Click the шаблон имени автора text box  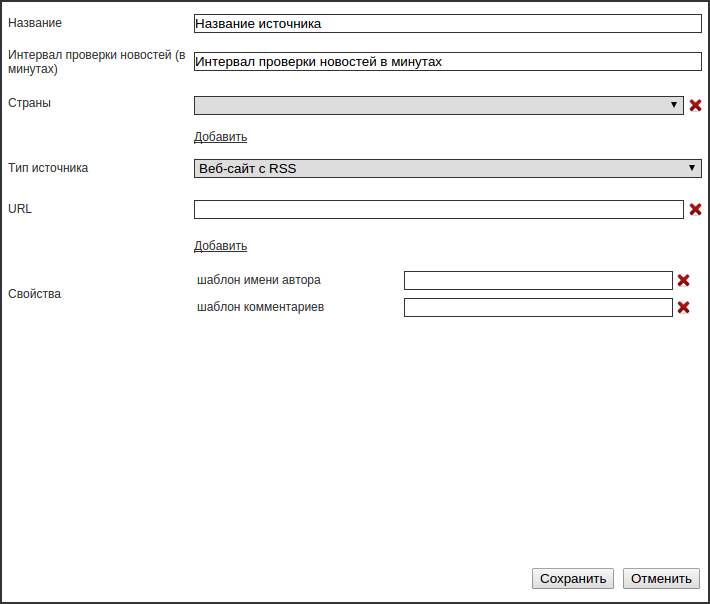[x=538, y=281]
